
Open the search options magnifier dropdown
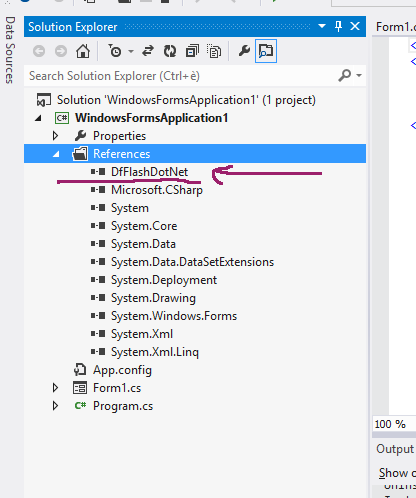350,76
